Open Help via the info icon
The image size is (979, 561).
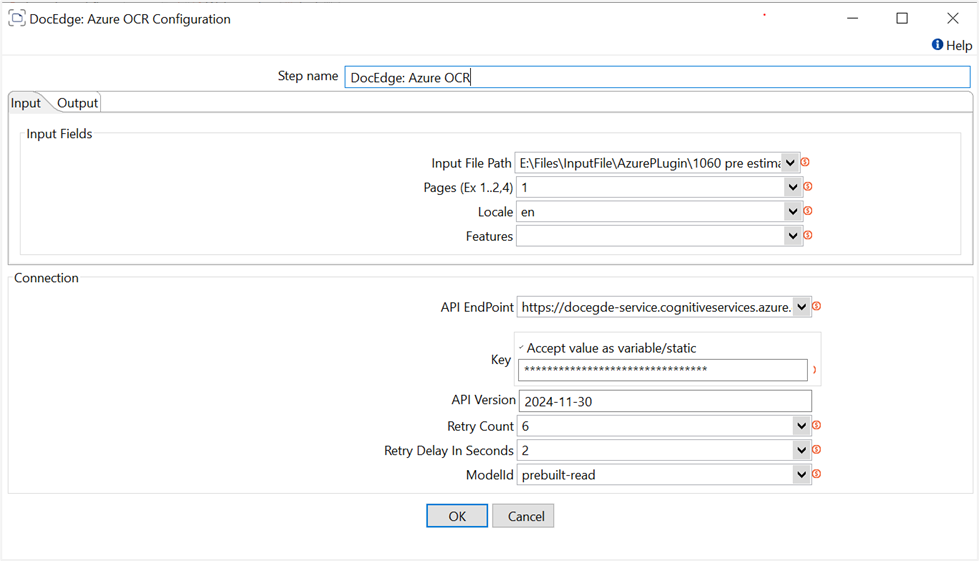tap(937, 44)
